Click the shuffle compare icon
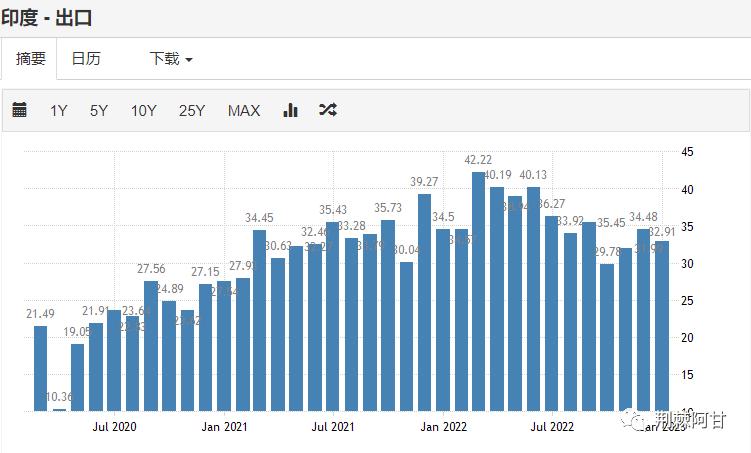Image resolution: width=751 pixels, height=453 pixels. coord(328,110)
